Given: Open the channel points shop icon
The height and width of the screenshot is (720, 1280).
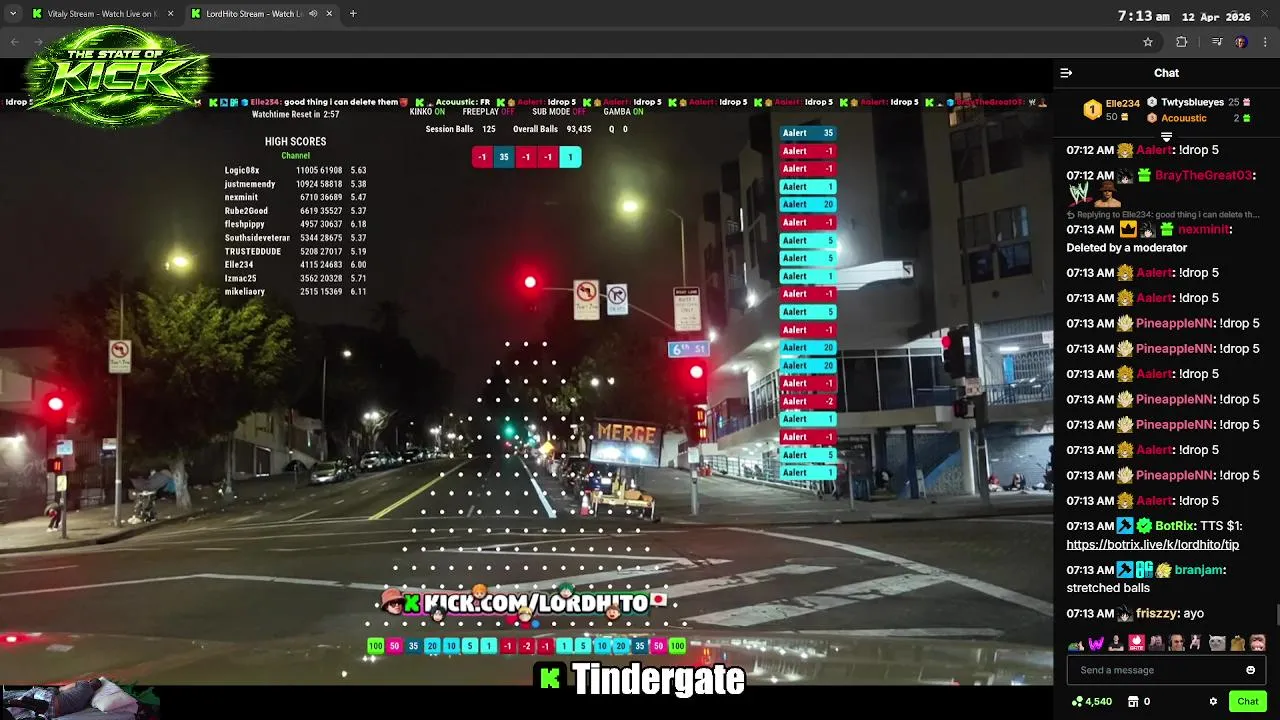Looking at the screenshot, I should 1133,701.
